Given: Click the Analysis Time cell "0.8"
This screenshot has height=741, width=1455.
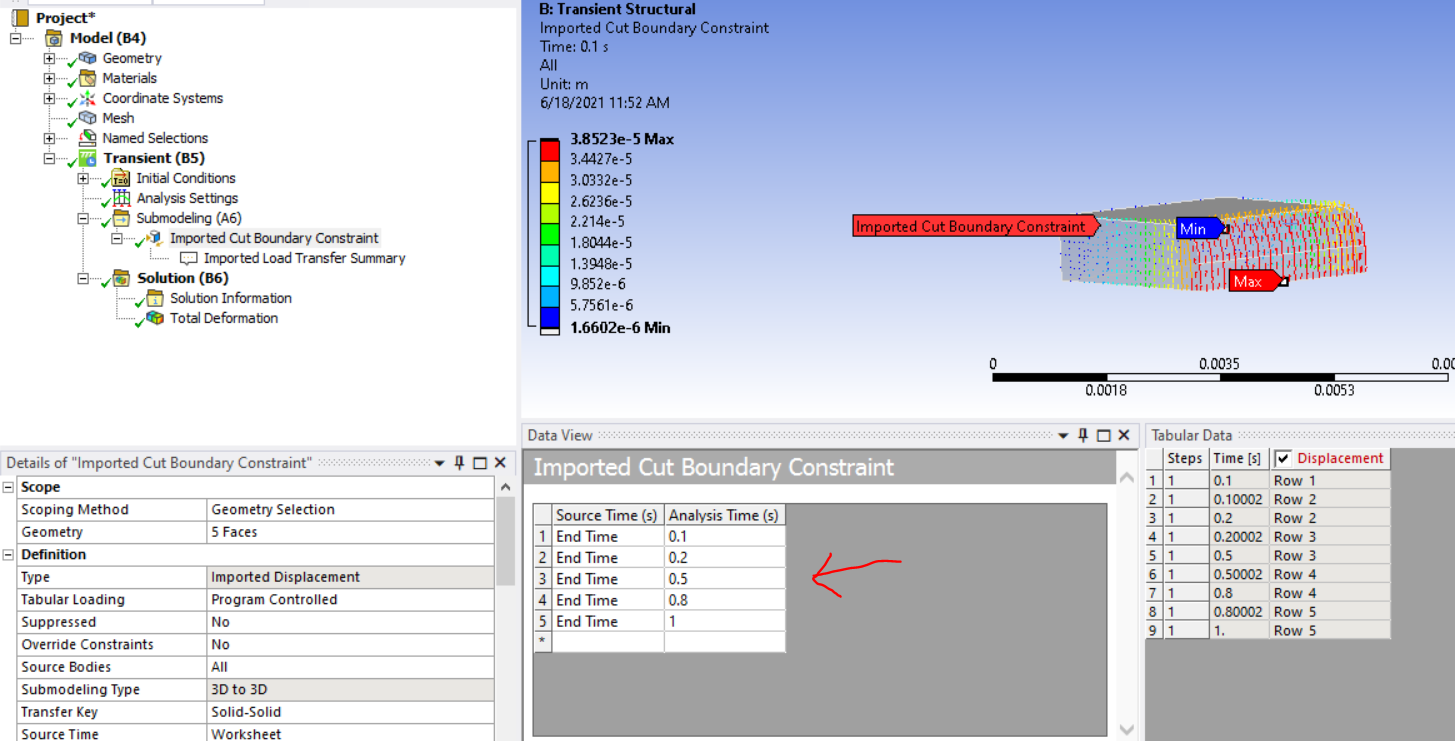Looking at the screenshot, I should (x=725, y=600).
